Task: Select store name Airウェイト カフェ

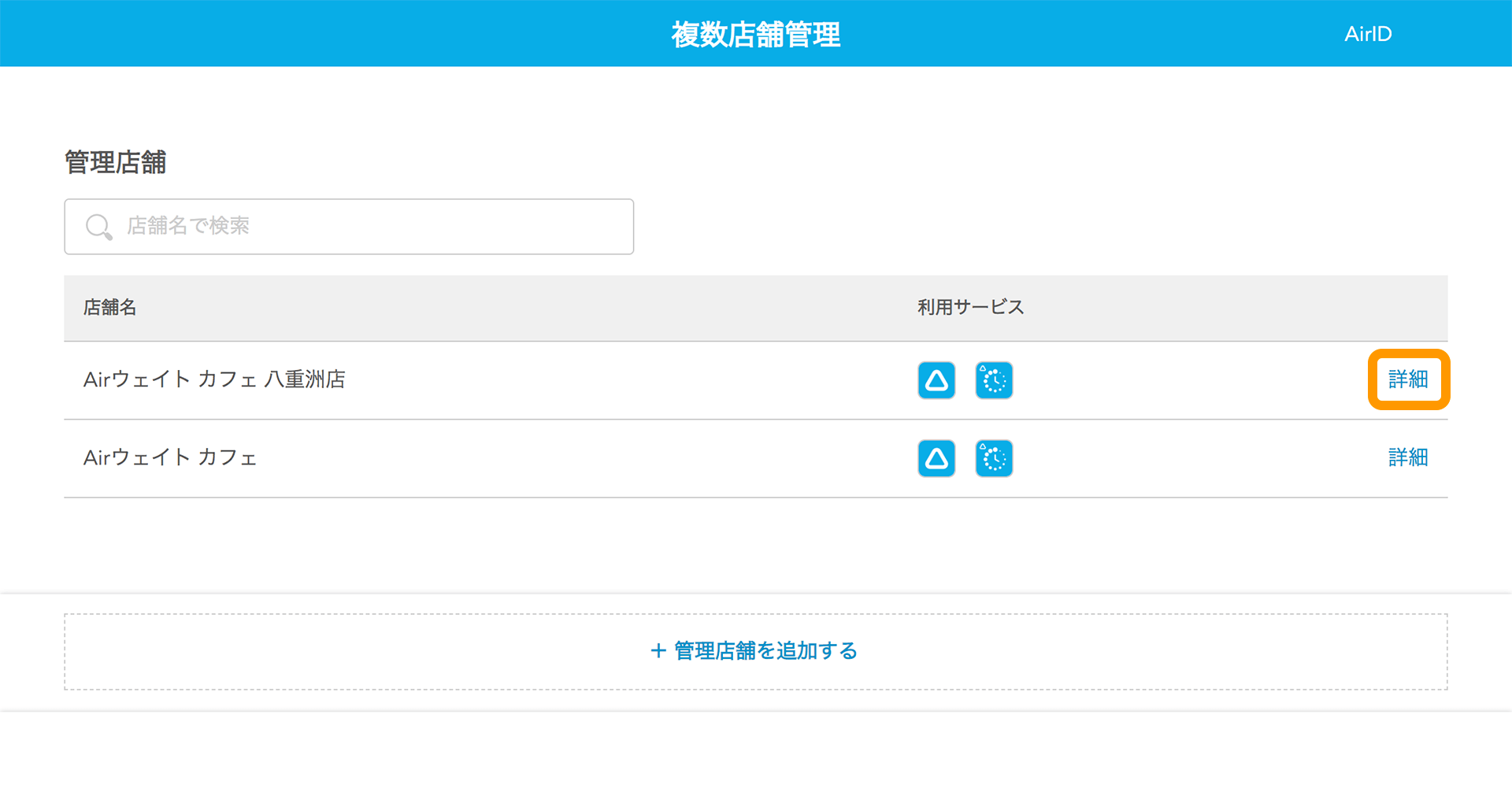Action: click(170, 457)
